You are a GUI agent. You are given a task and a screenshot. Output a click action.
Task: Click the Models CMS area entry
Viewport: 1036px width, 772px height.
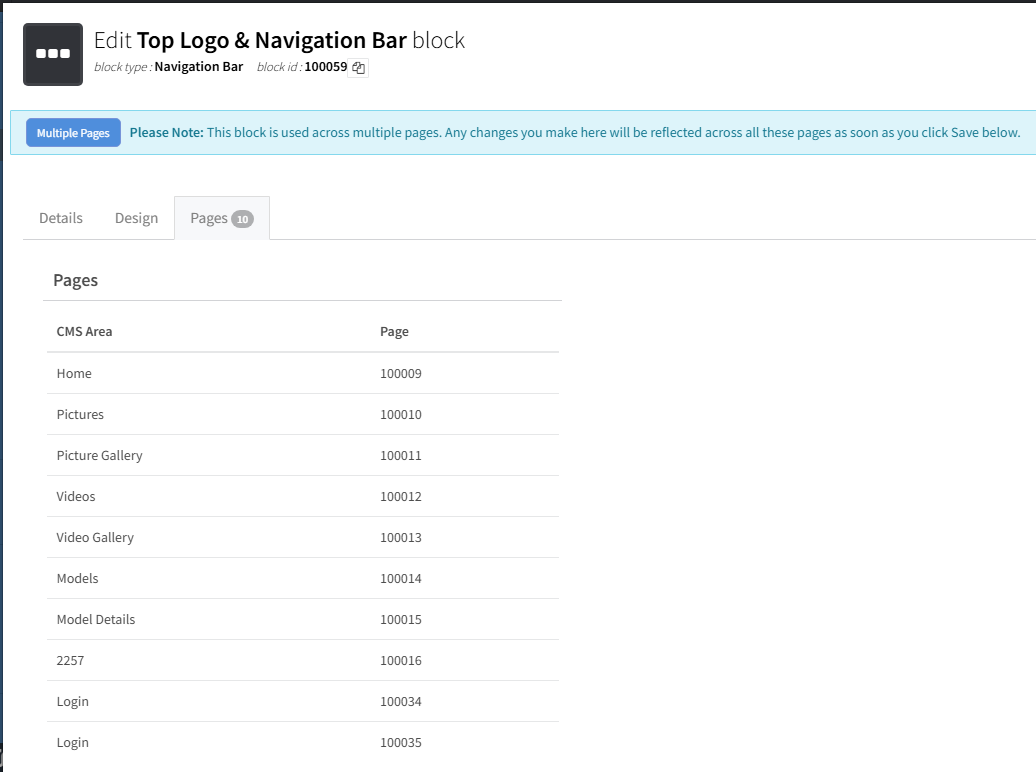pos(77,578)
